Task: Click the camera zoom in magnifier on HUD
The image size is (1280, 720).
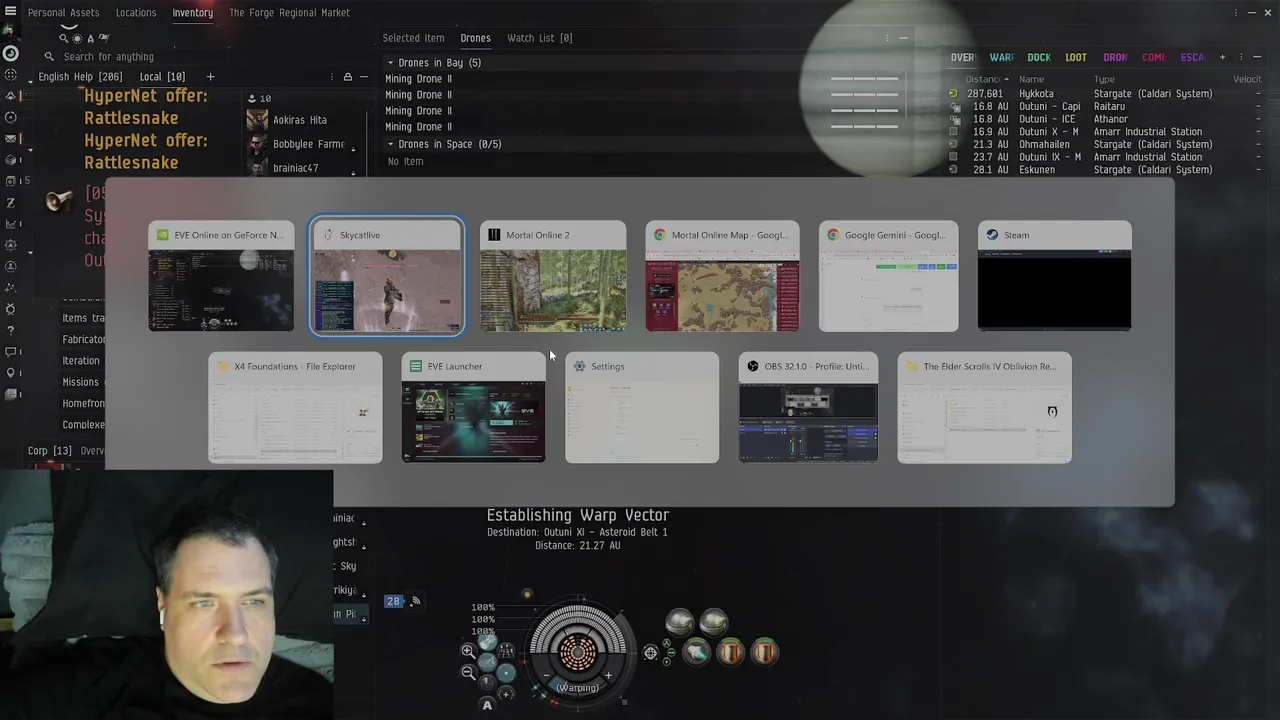Action: pyautogui.click(x=468, y=651)
